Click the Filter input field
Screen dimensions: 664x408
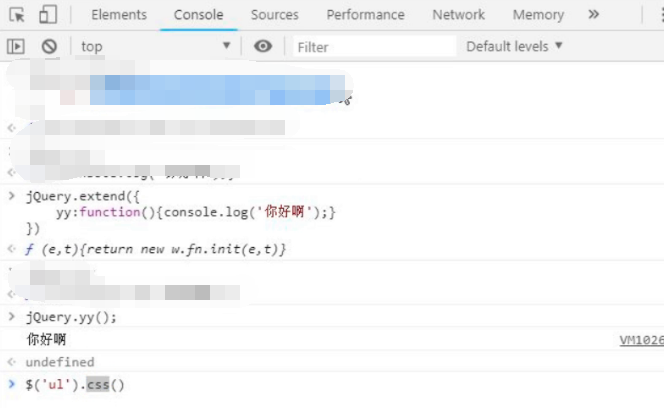(x=374, y=47)
